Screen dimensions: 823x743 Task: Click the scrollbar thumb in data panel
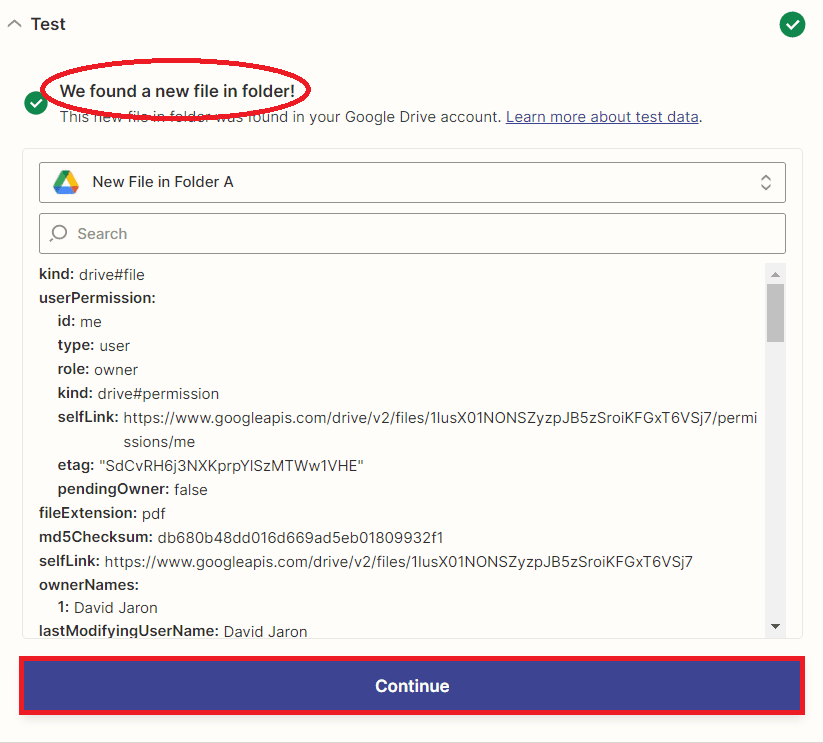click(775, 312)
